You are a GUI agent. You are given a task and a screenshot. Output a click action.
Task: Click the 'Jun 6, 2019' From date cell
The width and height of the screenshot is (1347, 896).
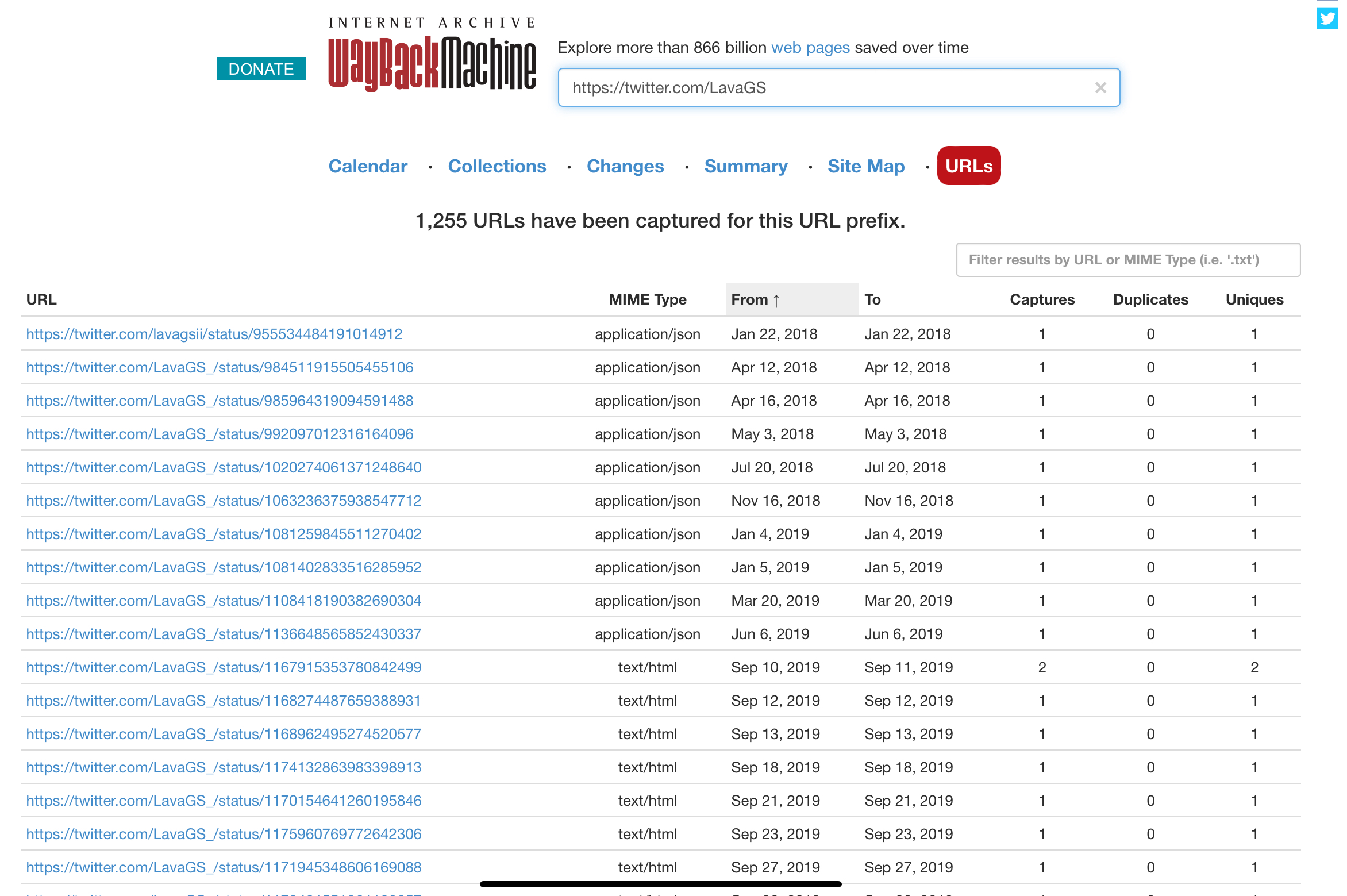[x=770, y=634]
